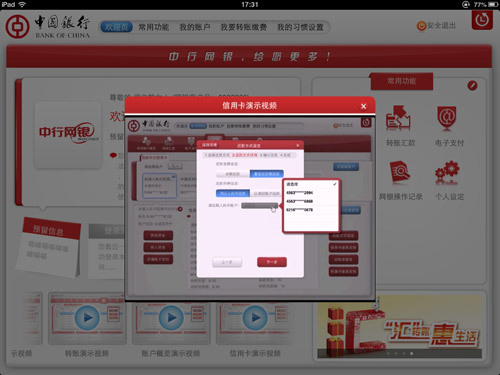Play the 账户概览演示视频 thumbnail
The width and height of the screenshot is (500, 375).
[x=171, y=318]
